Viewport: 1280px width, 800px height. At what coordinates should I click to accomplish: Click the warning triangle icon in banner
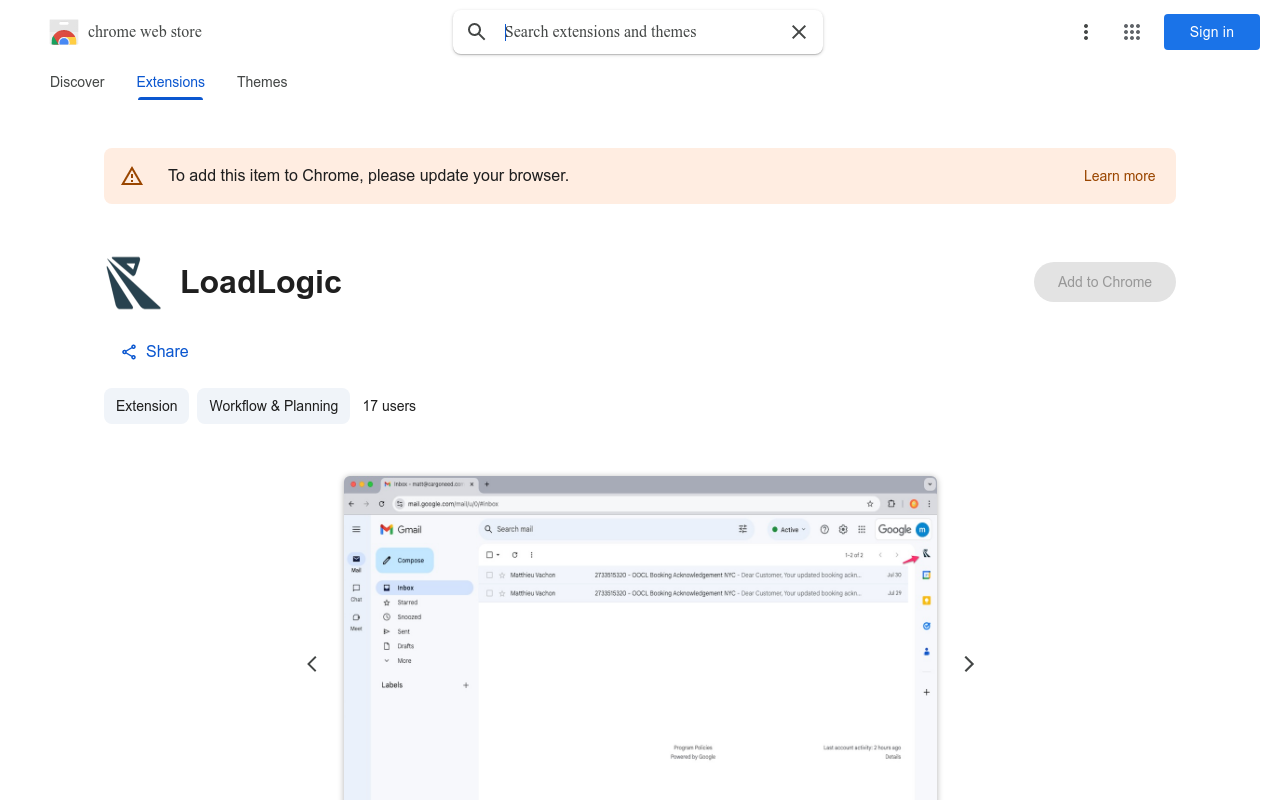click(132, 176)
